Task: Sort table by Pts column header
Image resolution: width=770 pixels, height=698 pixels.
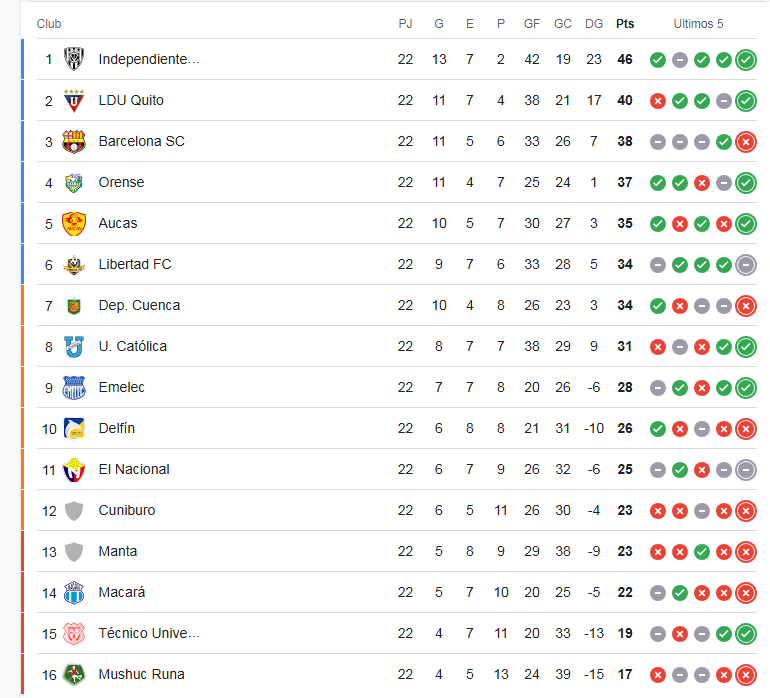Action: [625, 24]
